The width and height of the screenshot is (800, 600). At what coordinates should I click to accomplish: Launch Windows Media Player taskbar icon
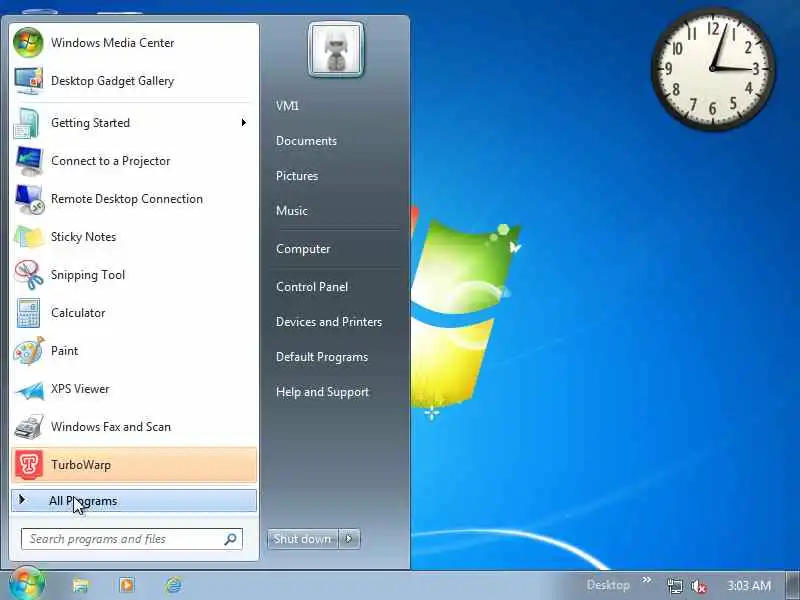point(127,585)
